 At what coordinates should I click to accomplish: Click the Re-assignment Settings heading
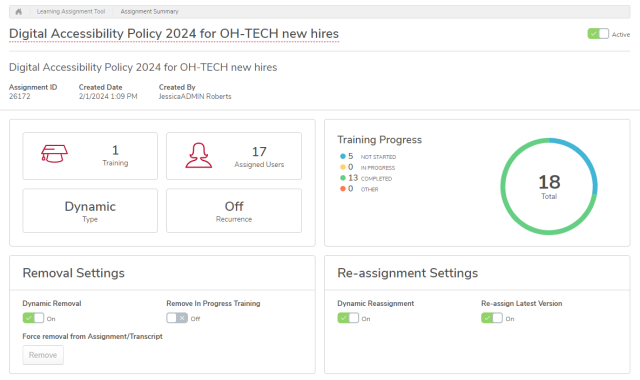click(407, 273)
